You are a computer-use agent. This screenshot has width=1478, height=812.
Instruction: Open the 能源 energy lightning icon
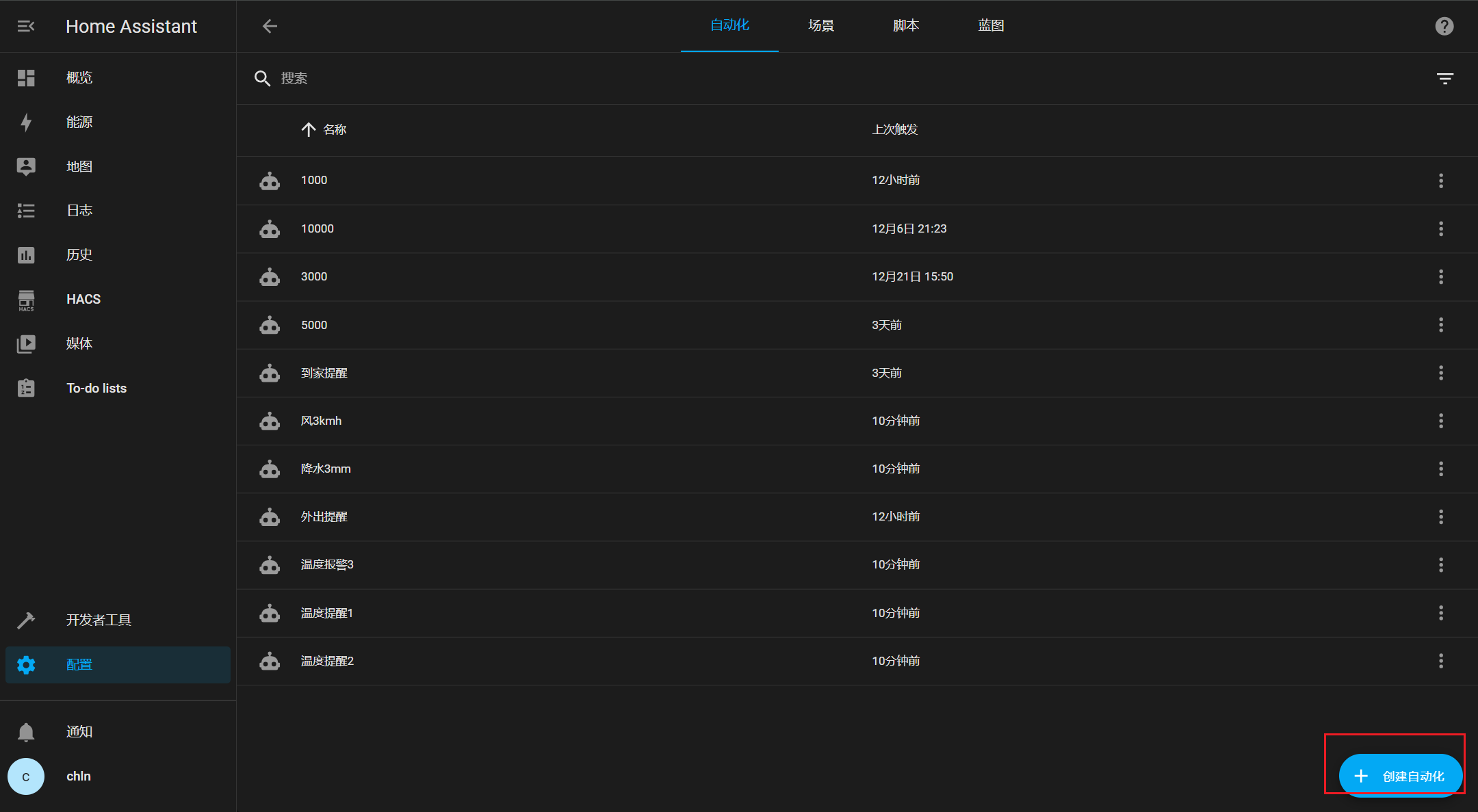pyautogui.click(x=26, y=122)
